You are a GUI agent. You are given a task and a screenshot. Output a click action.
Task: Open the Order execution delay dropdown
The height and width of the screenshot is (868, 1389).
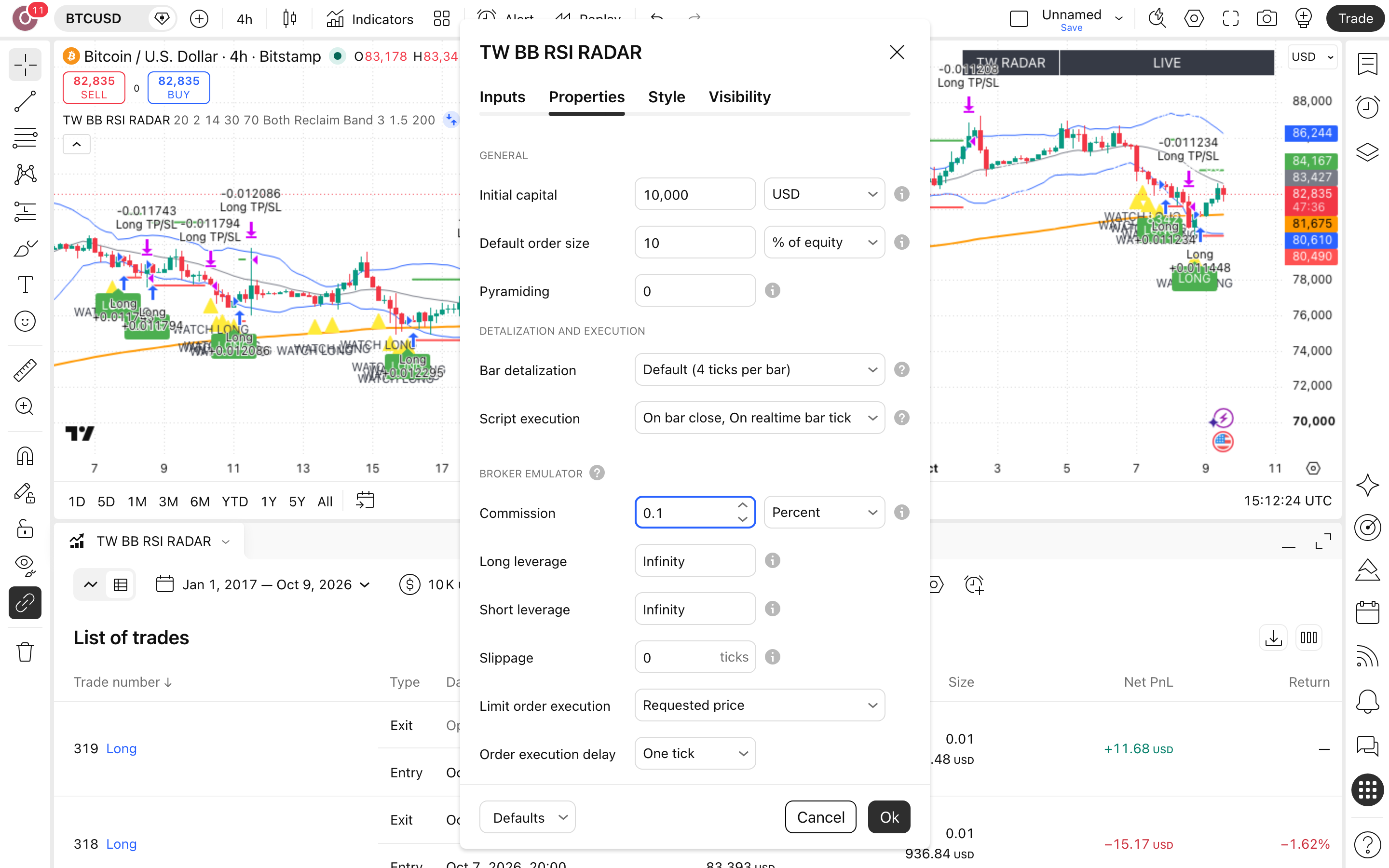(695, 753)
